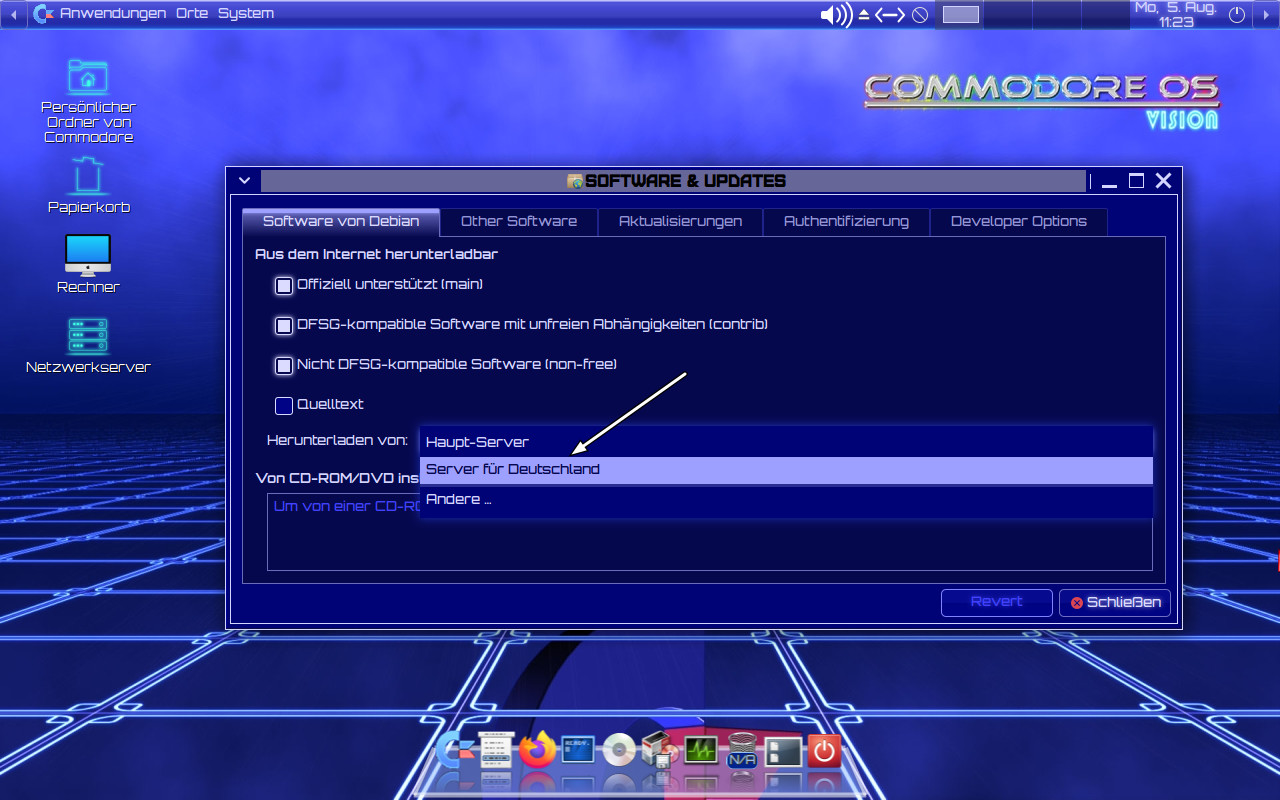Disable Nicht DFSG-kompatible Software (non-free)
This screenshot has height=800, width=1280.
tap(283, 365)
